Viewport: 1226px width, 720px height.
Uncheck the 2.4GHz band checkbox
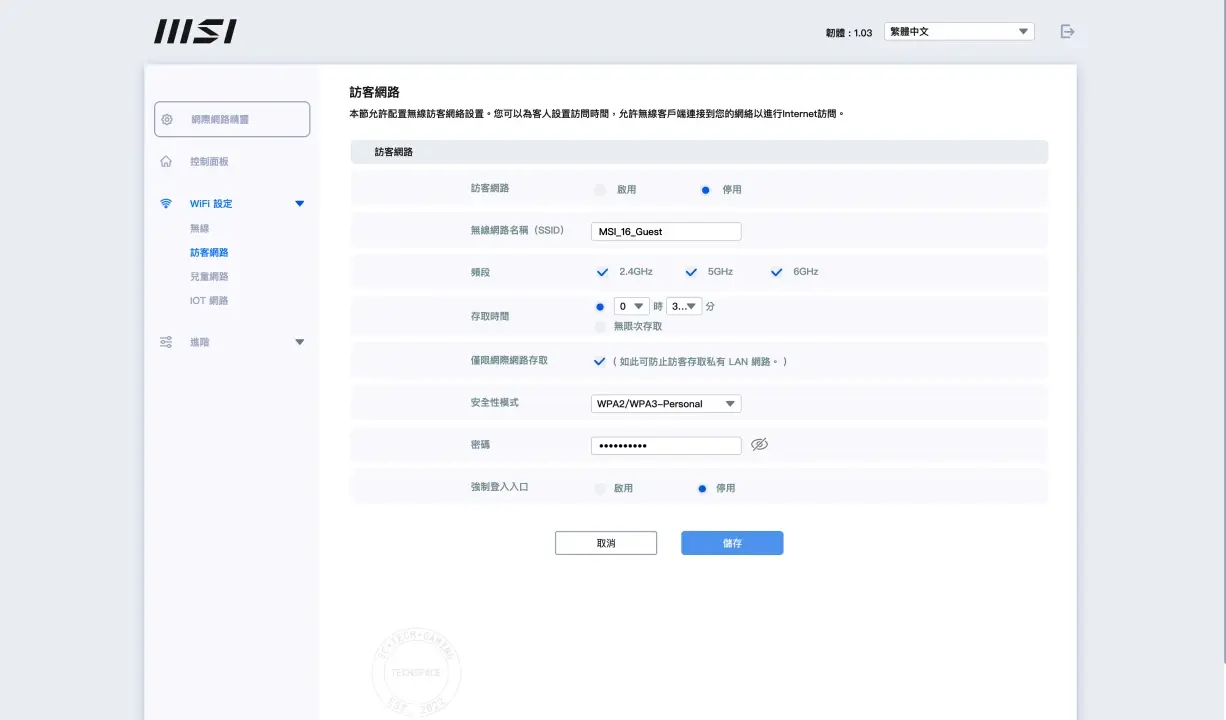[602, 272]
